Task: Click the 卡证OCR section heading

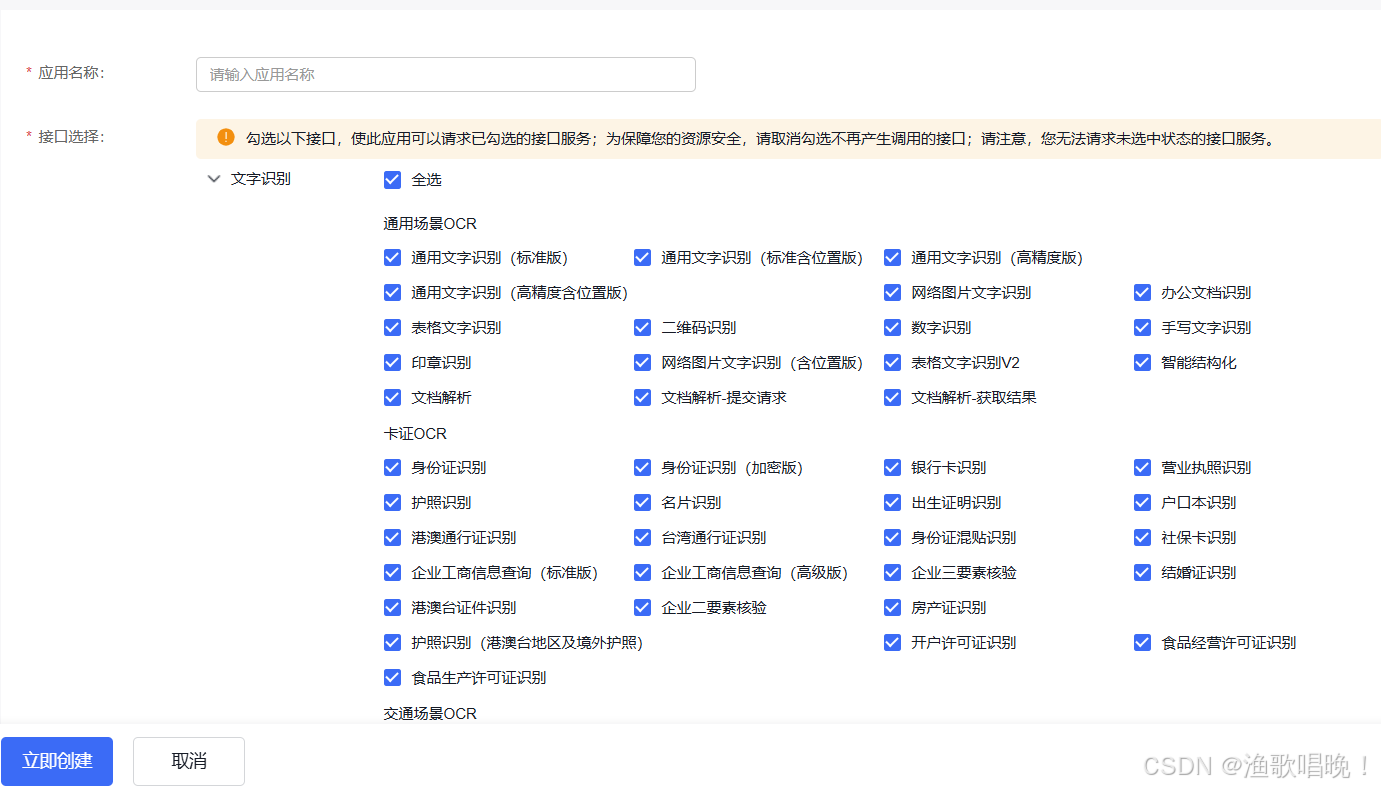Action: tap(415, 433)
